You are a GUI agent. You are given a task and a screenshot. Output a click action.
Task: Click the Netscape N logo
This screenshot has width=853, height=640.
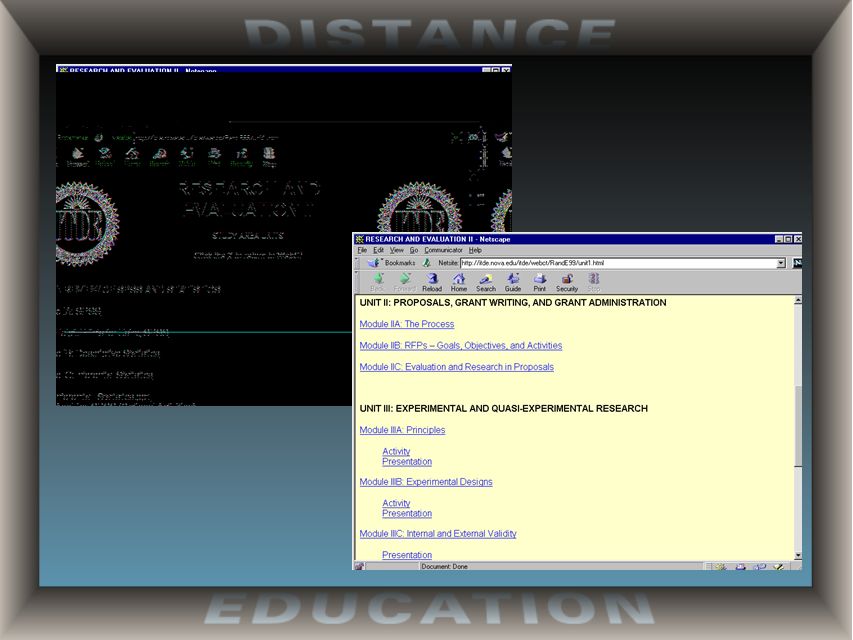click(797, 263)
